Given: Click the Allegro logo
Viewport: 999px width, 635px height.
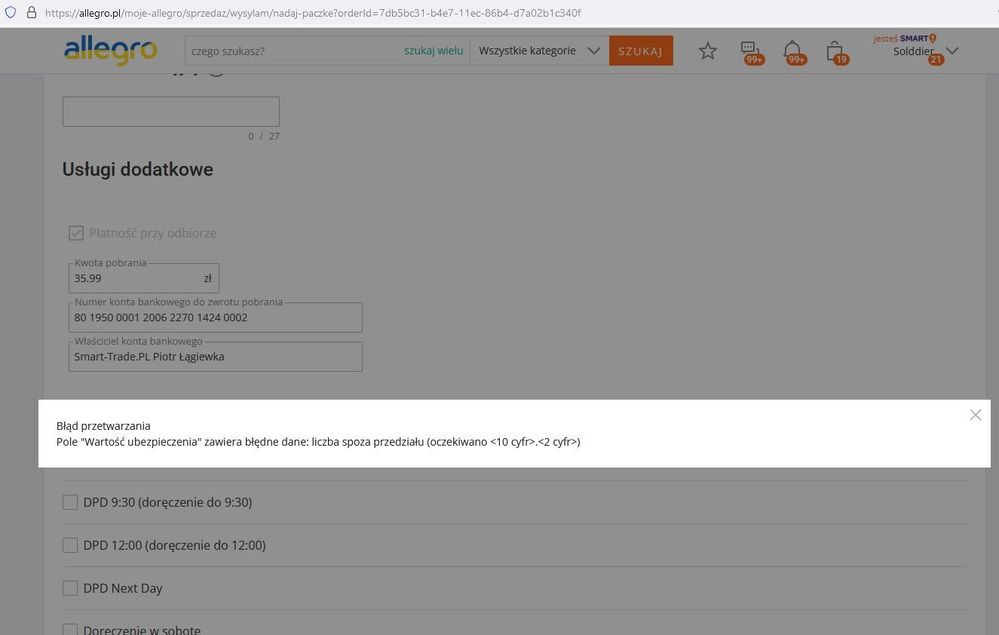Looking at the screenshot, I should coord(110,51).
